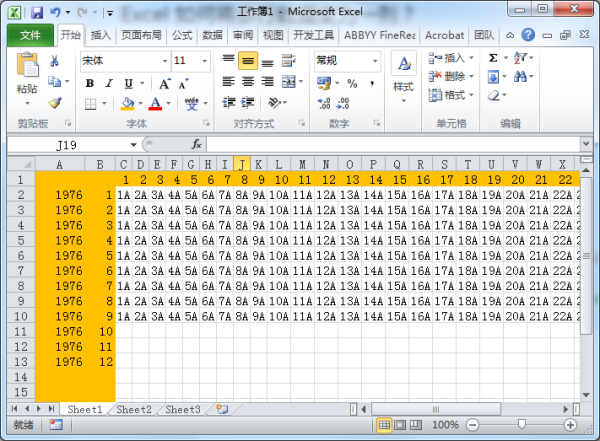Click the Paste clipboard icon
Screen dimensions: 600x441
coord(27,73)
